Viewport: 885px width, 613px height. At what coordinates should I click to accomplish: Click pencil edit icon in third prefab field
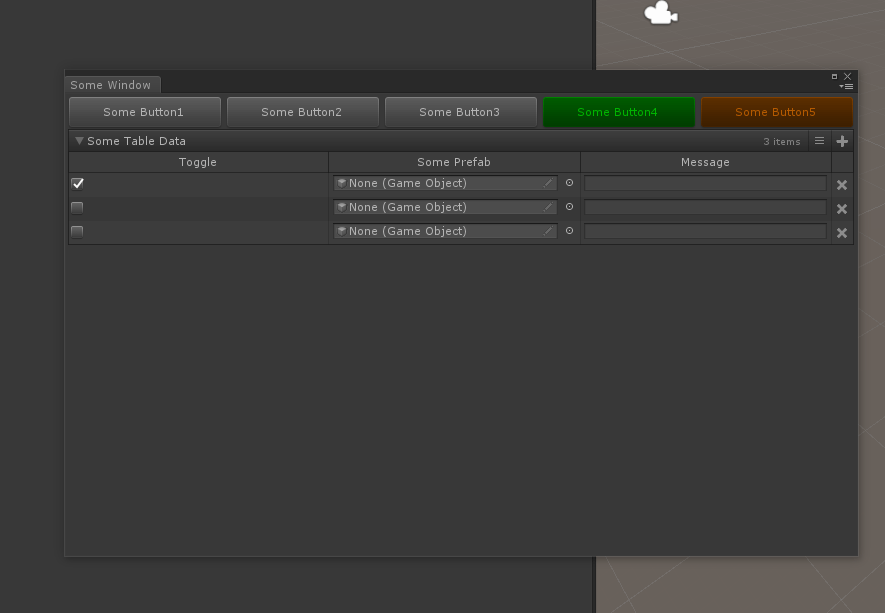click(548, 231)
